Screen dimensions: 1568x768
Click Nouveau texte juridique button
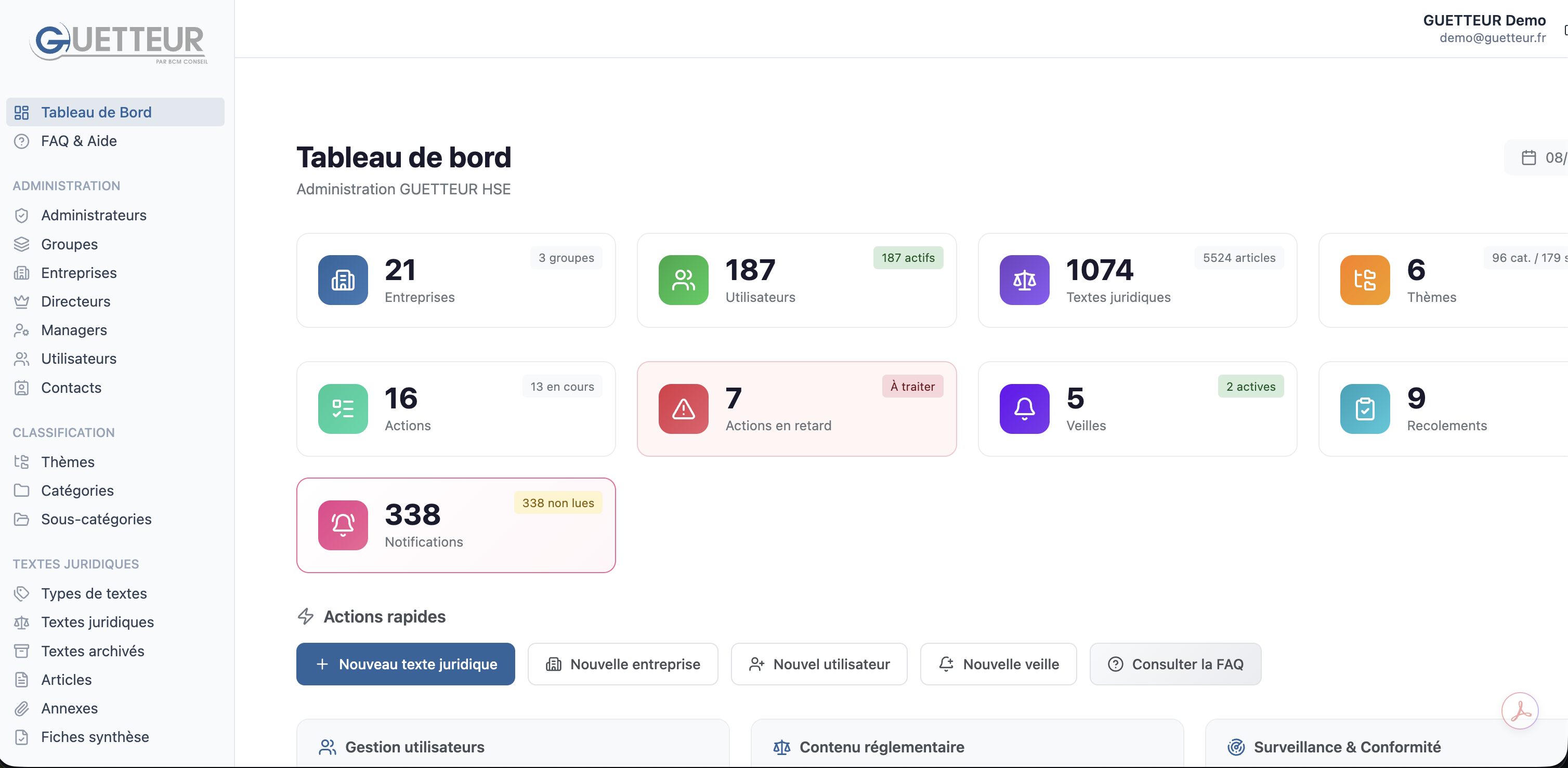406,664
